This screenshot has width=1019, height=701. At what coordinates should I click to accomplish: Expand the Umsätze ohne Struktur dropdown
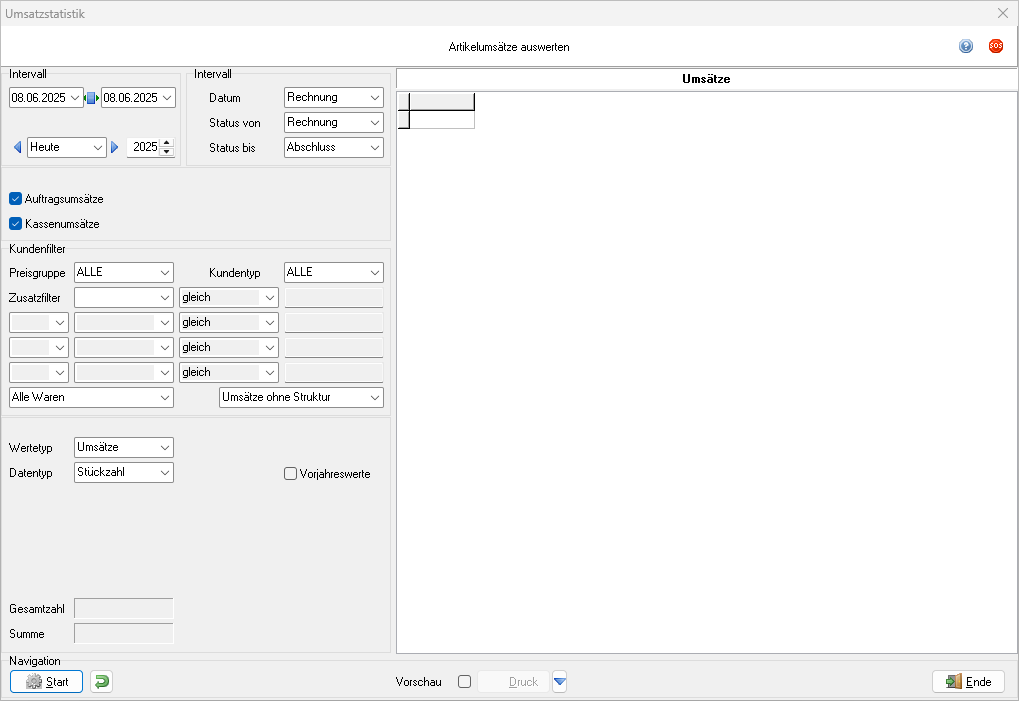click(x=374, y=398)
